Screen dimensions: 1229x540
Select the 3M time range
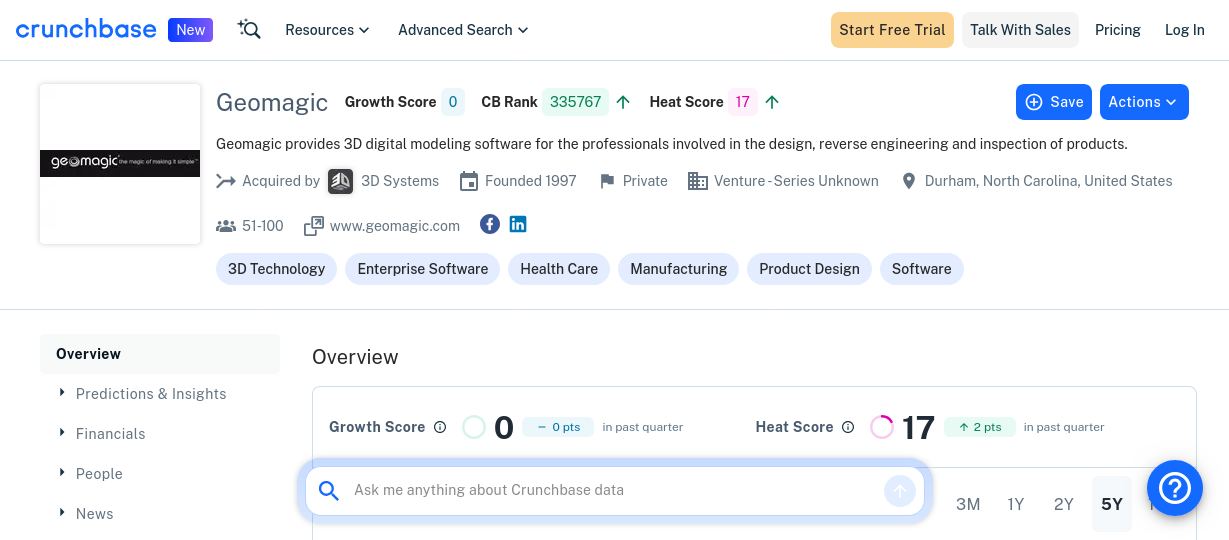(968, 504)
